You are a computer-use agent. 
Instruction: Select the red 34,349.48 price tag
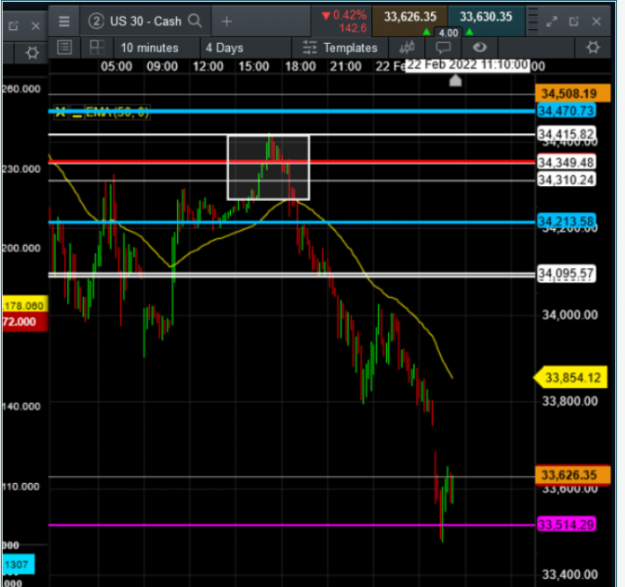point(566,162)
